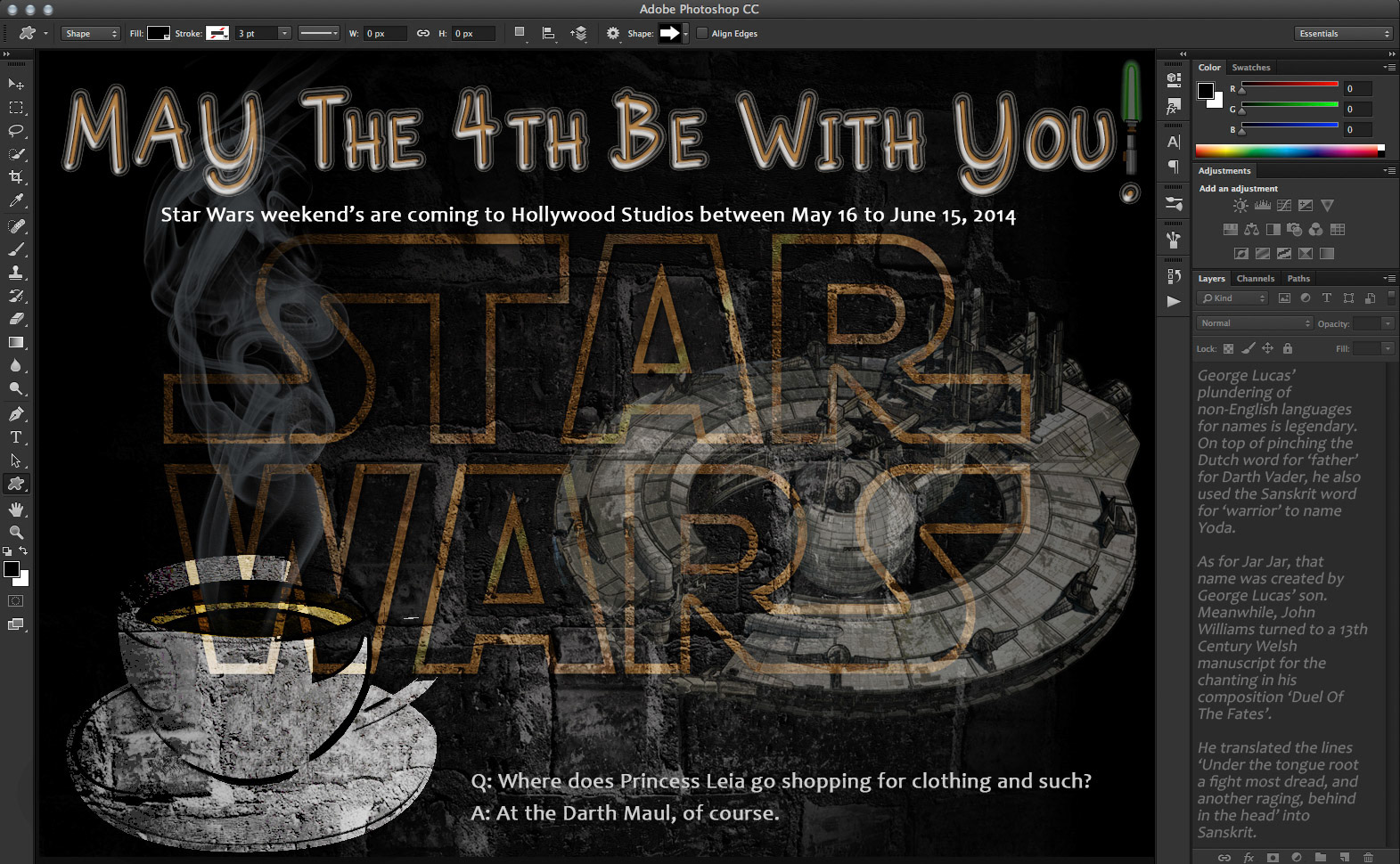Toggle lock all padlock icon

[1287, 349]
